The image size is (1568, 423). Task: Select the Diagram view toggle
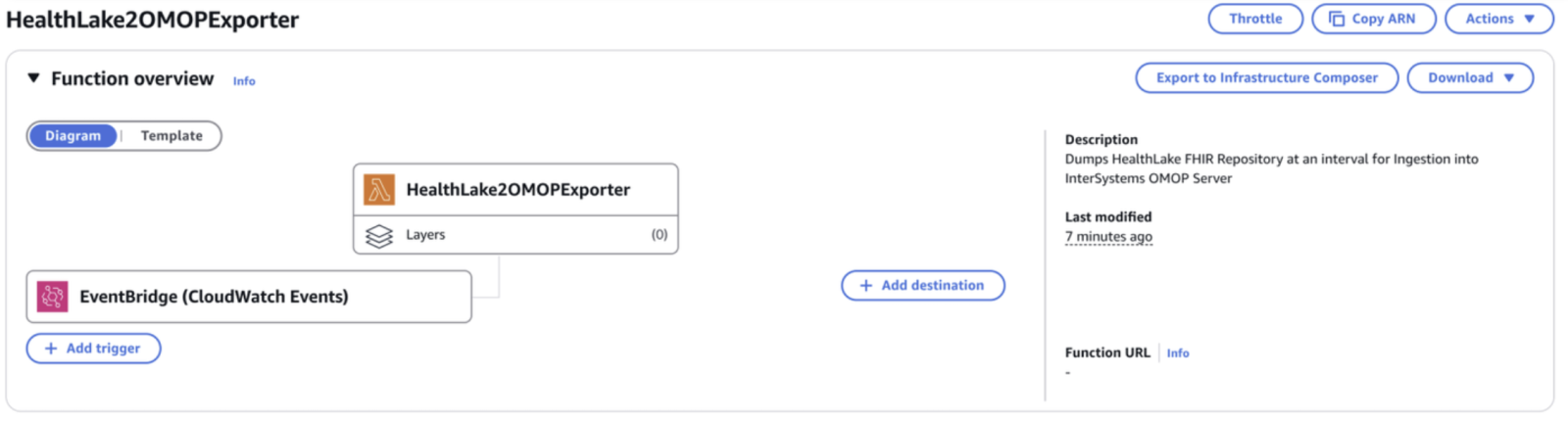pos(73,136)
